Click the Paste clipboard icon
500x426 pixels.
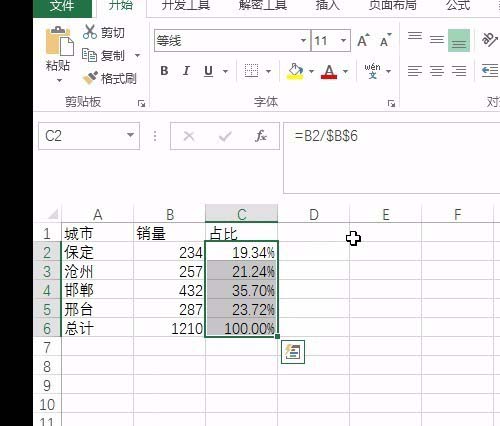[x=59, y=41]
